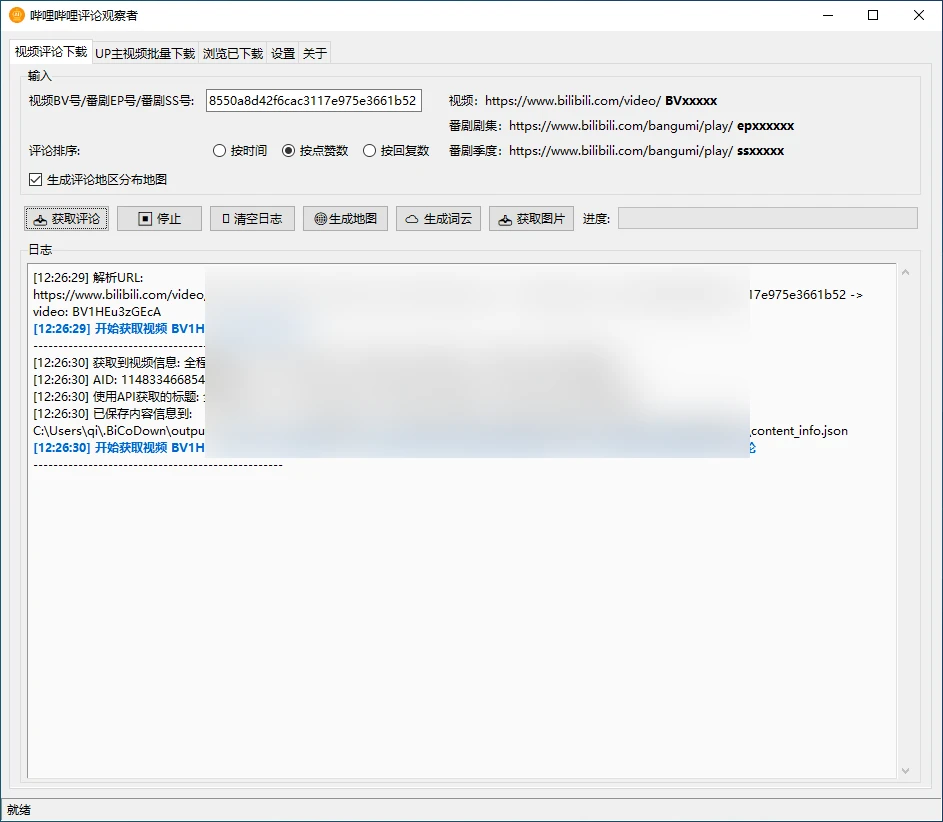Click the orange app icon in title bar
Viewport: 943px width, 822px height.
coord(16,15)
